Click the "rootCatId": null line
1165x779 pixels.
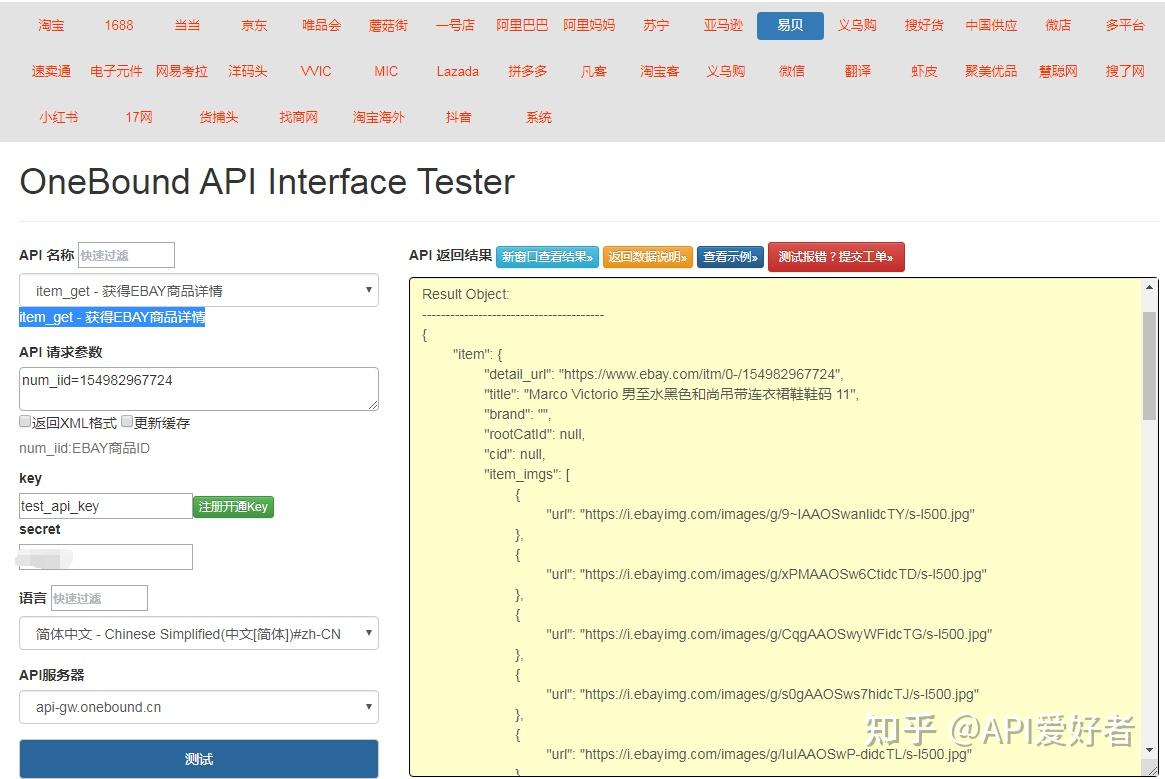[534, 434]
